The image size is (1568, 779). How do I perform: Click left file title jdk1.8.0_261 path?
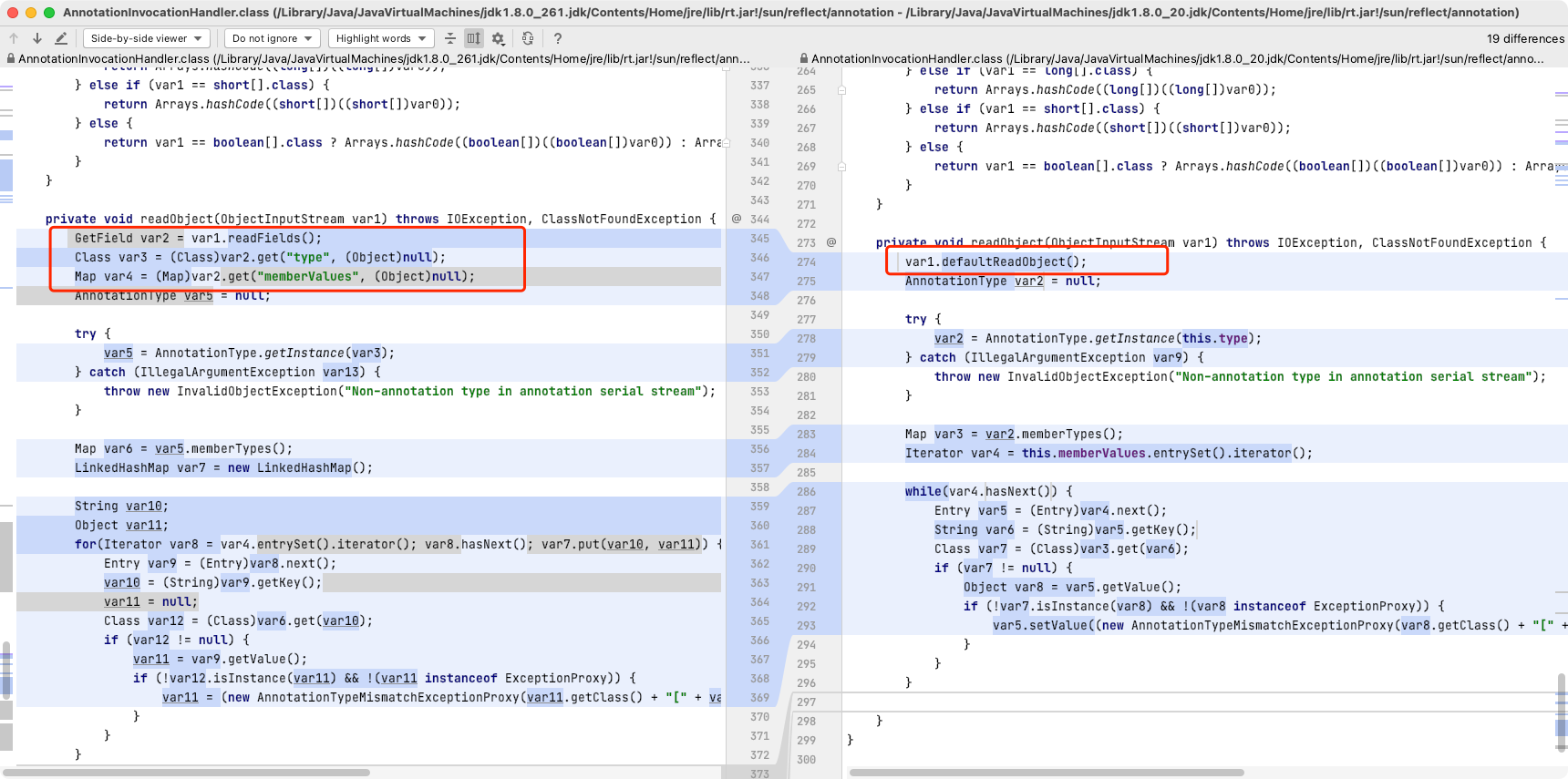point(384,58)
